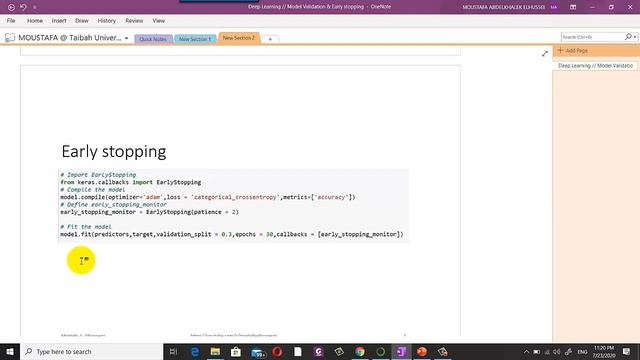Open the Draw ribbon tab
Image resolution: width=640 pixels, height=360 pixels.
82,20
